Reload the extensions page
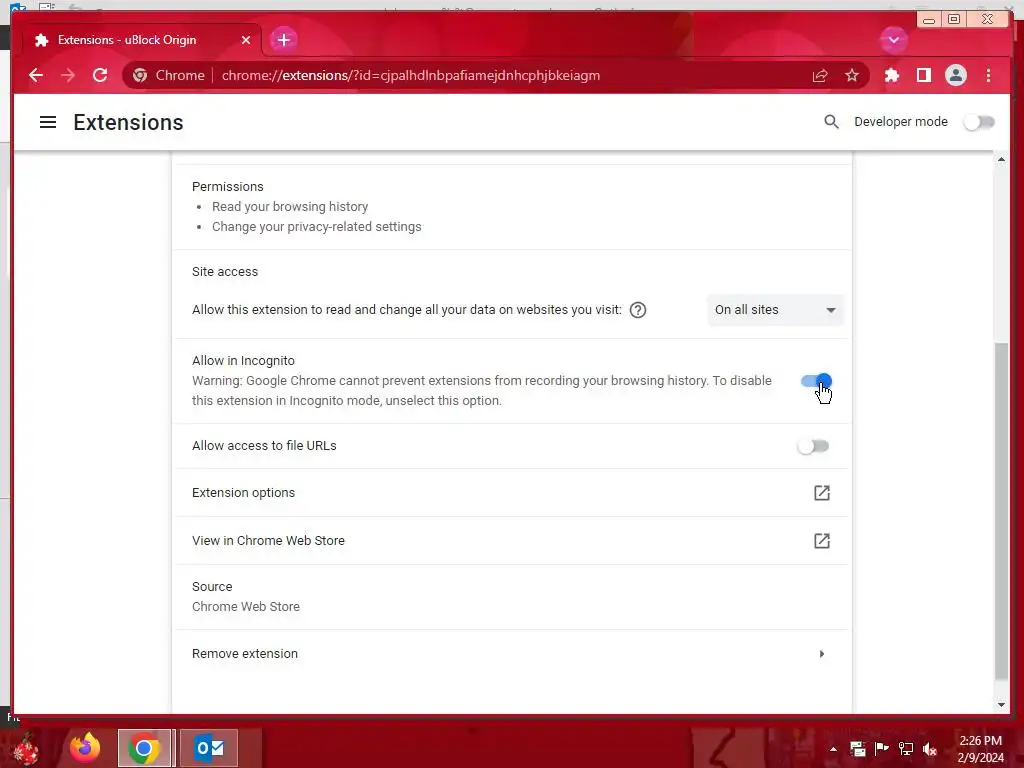1024x768 pixels. click(x=100, y=75)
